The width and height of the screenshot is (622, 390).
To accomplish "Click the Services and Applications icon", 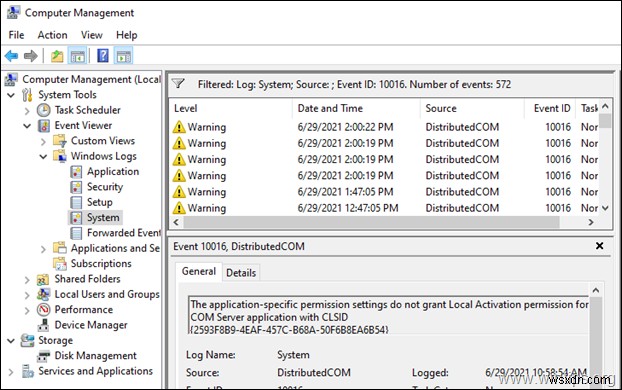I will point(27,371).
